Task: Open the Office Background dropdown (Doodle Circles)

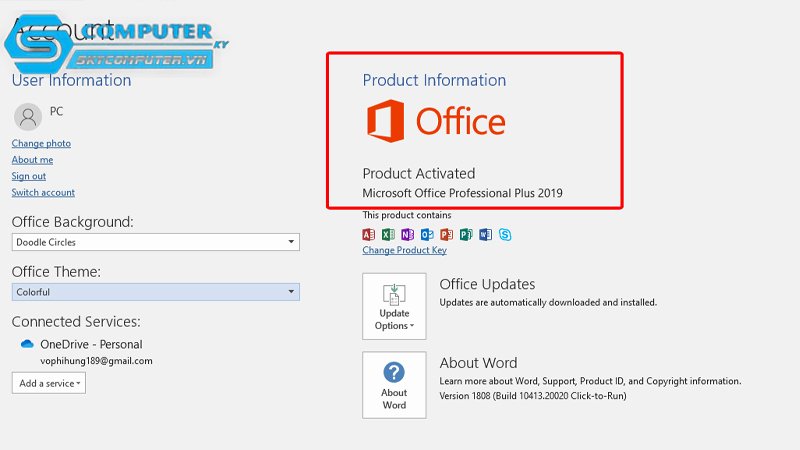Action: coord(156,242)
